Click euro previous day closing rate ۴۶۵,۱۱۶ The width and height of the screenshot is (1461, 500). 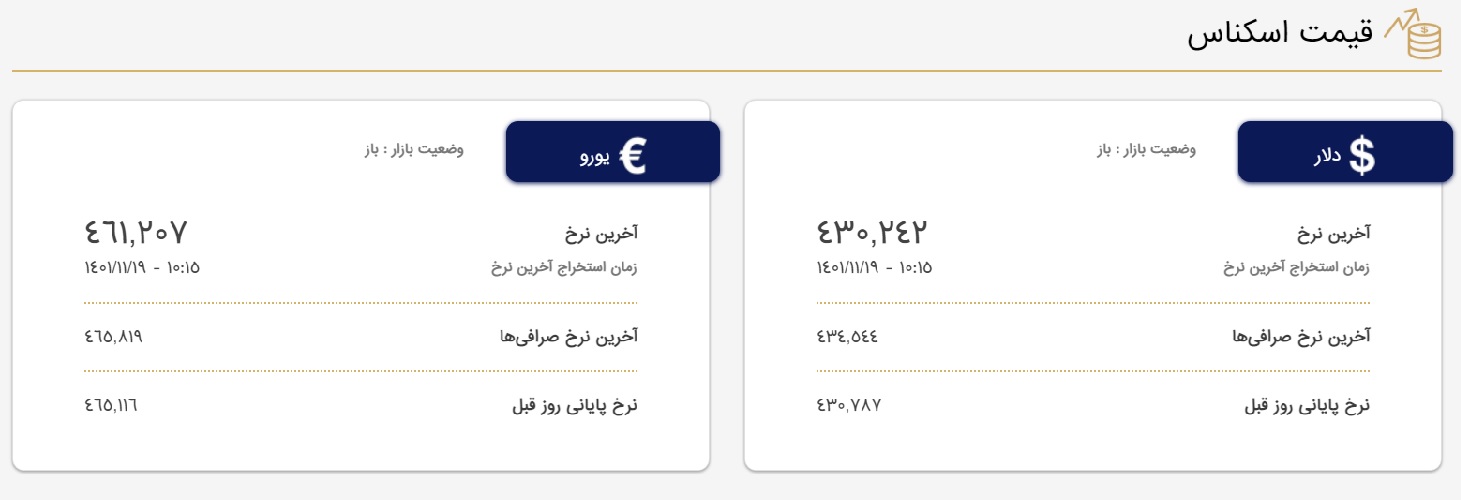(111, 405)
